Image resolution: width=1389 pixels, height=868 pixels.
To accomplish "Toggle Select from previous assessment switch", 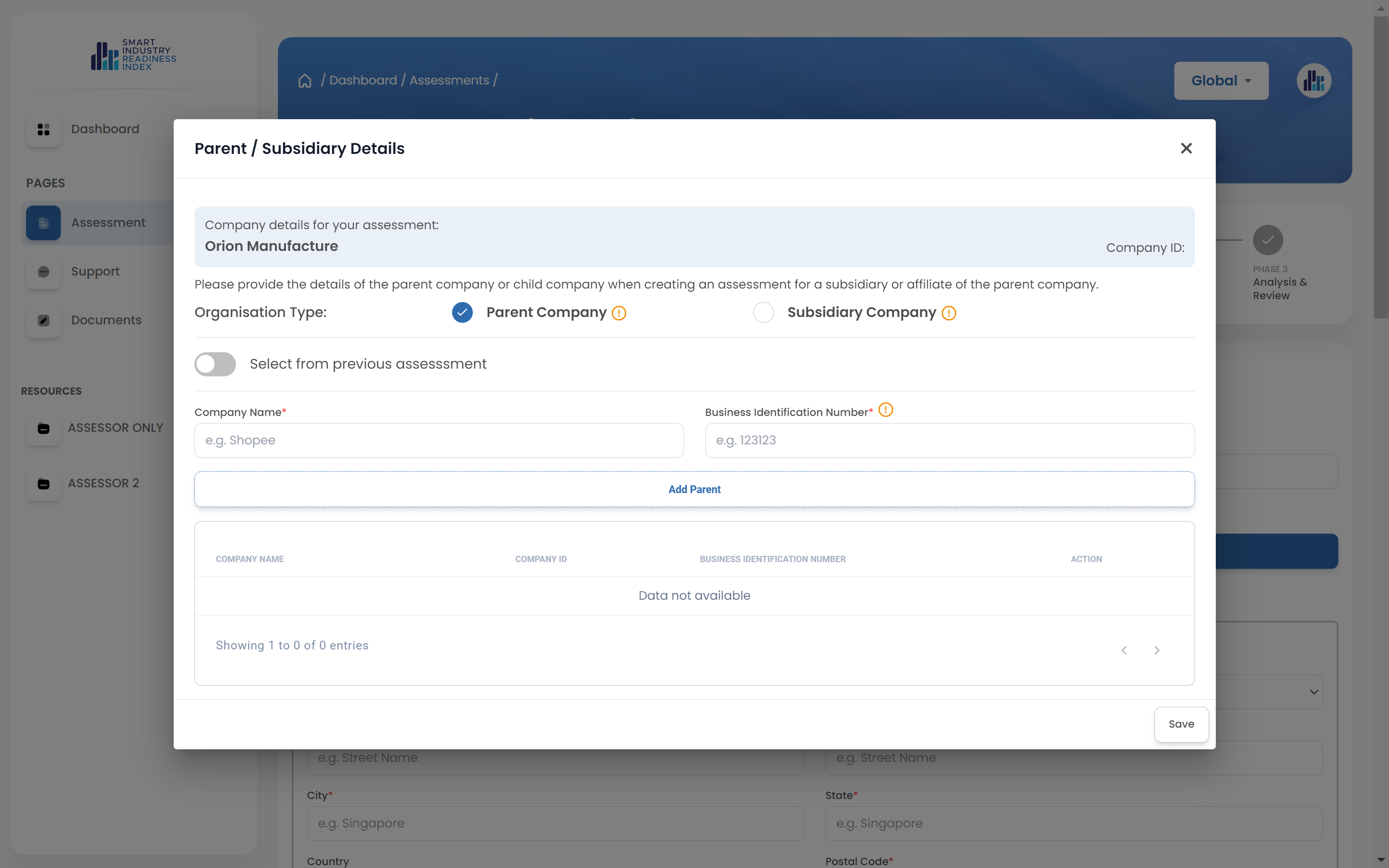I will pos(215,364).
